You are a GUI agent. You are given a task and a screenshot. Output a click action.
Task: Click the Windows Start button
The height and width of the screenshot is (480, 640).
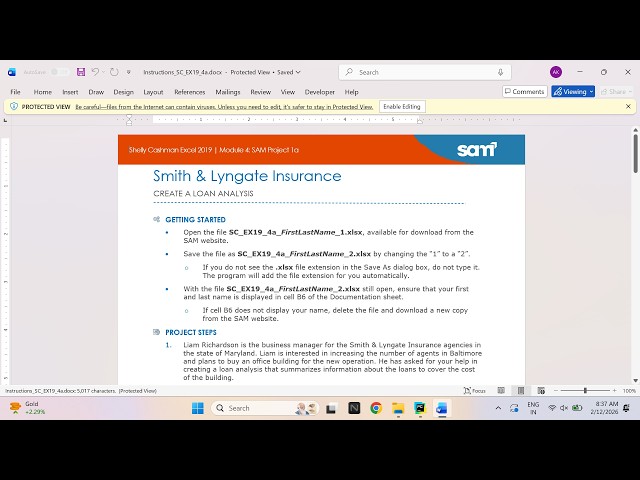[x=198, y=408]
